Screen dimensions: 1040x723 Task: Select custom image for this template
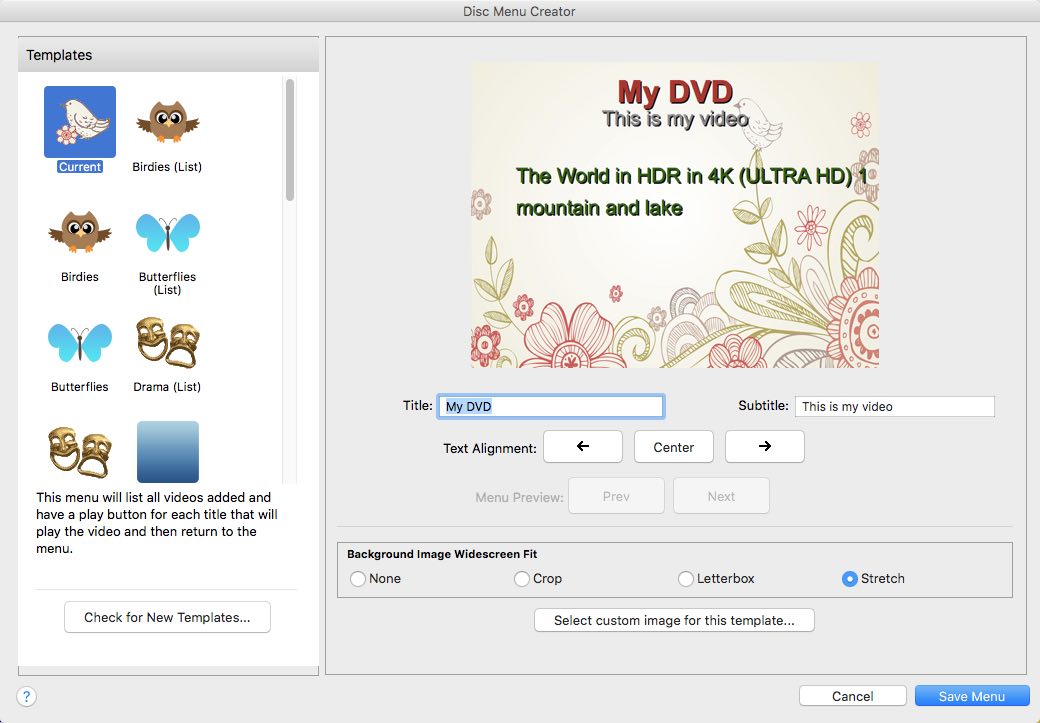point(674,620)
